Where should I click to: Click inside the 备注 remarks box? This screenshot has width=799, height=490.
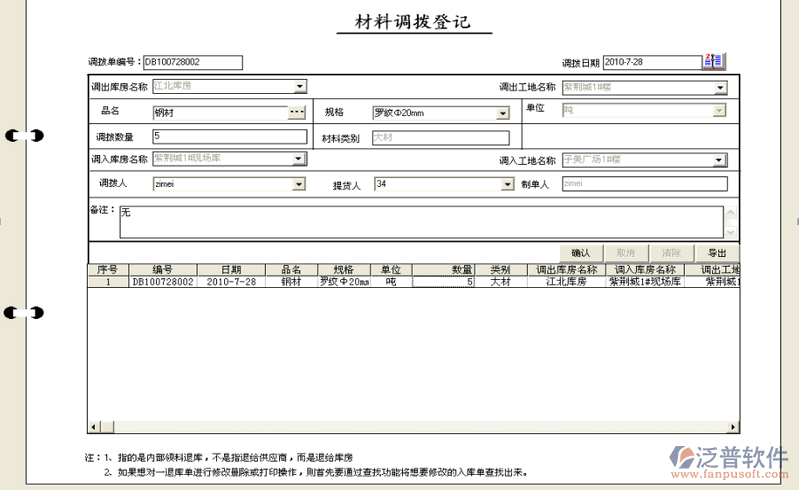(420, 221)
